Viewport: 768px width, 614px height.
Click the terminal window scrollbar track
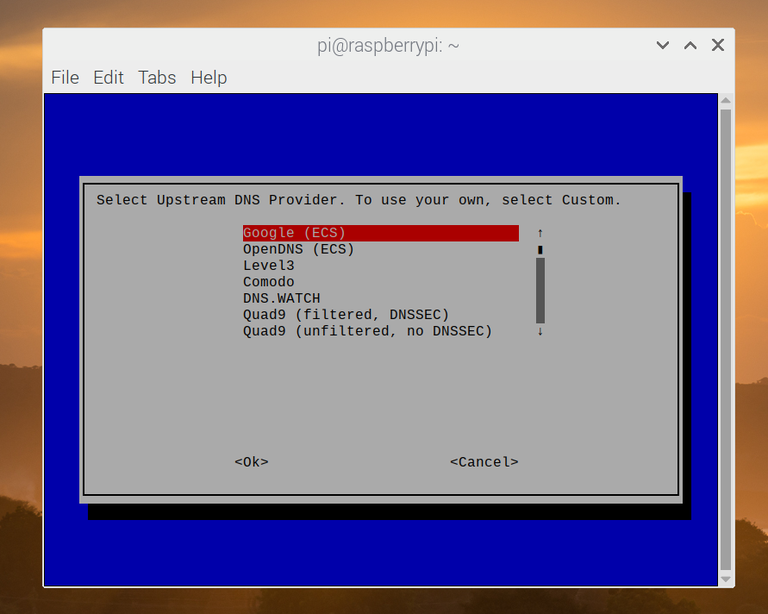tap(726, 340)
